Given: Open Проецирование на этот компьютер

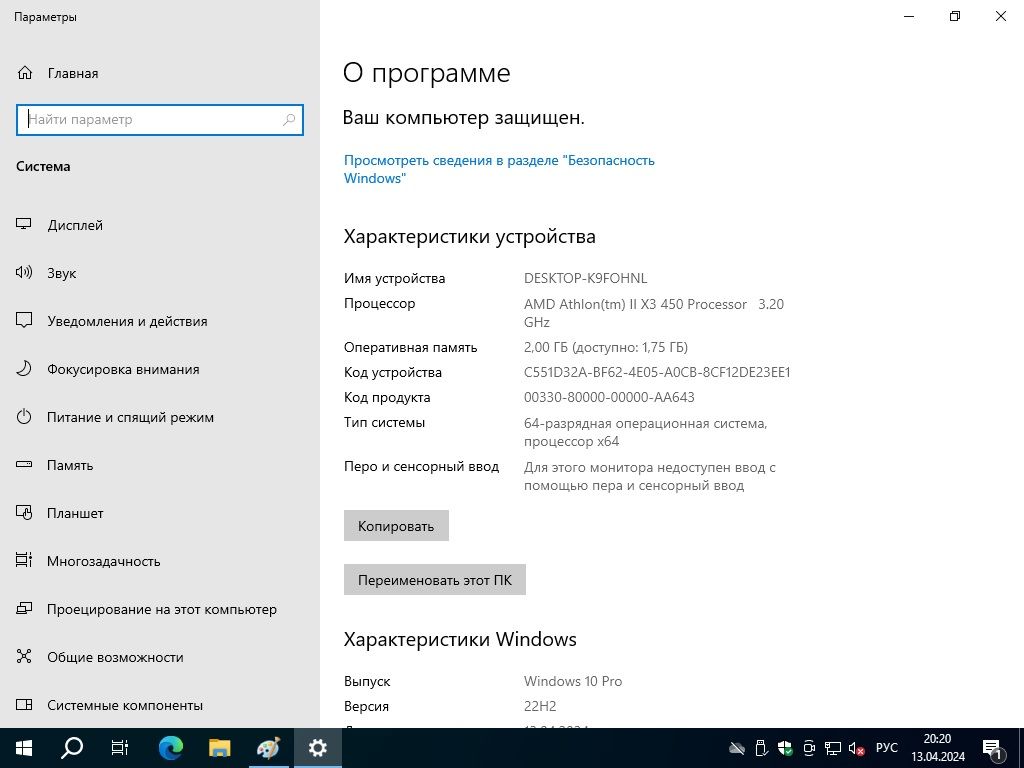Looking at the screenshot, I should [x=161, y=609].
